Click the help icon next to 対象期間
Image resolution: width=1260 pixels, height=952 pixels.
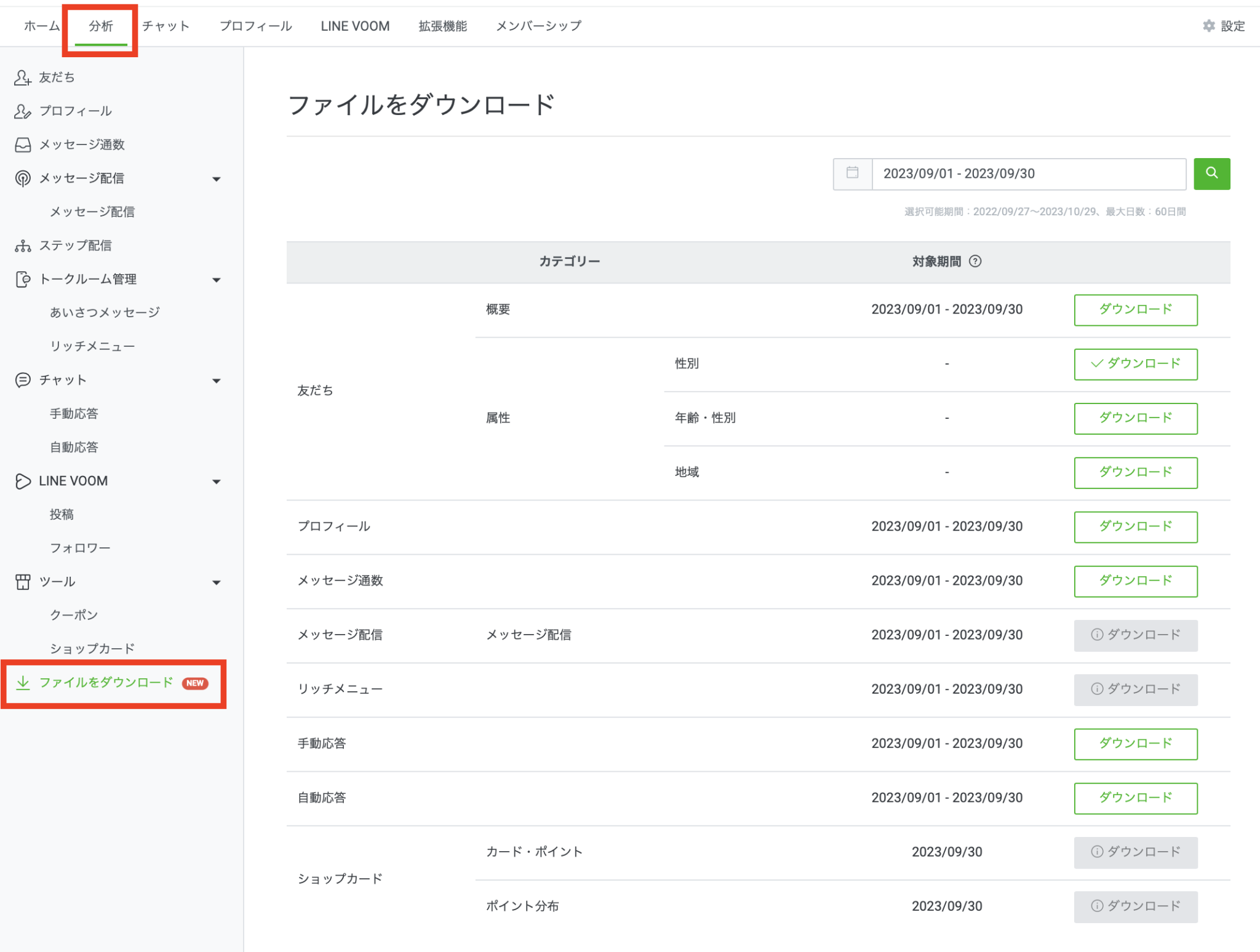975,261
